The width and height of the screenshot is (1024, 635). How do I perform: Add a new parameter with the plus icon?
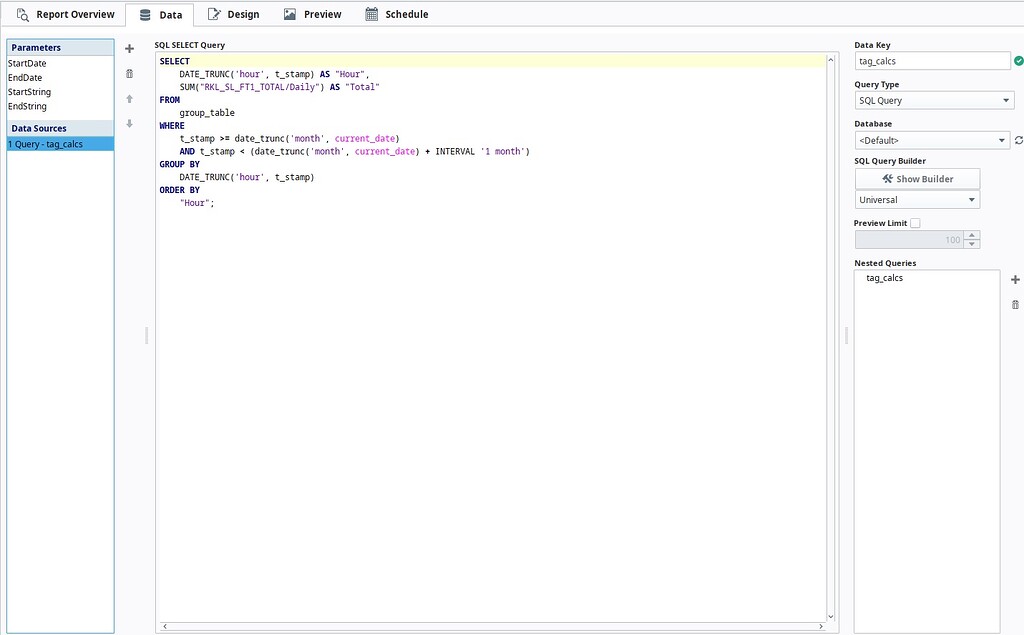click(x=129, y=47)
